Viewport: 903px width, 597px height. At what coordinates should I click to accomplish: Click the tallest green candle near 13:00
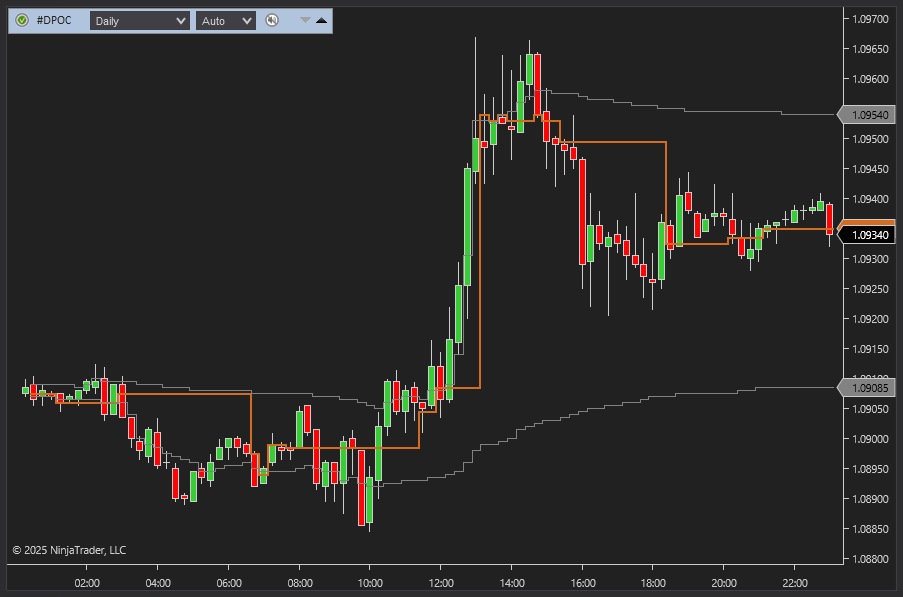[x=467, y=225]
